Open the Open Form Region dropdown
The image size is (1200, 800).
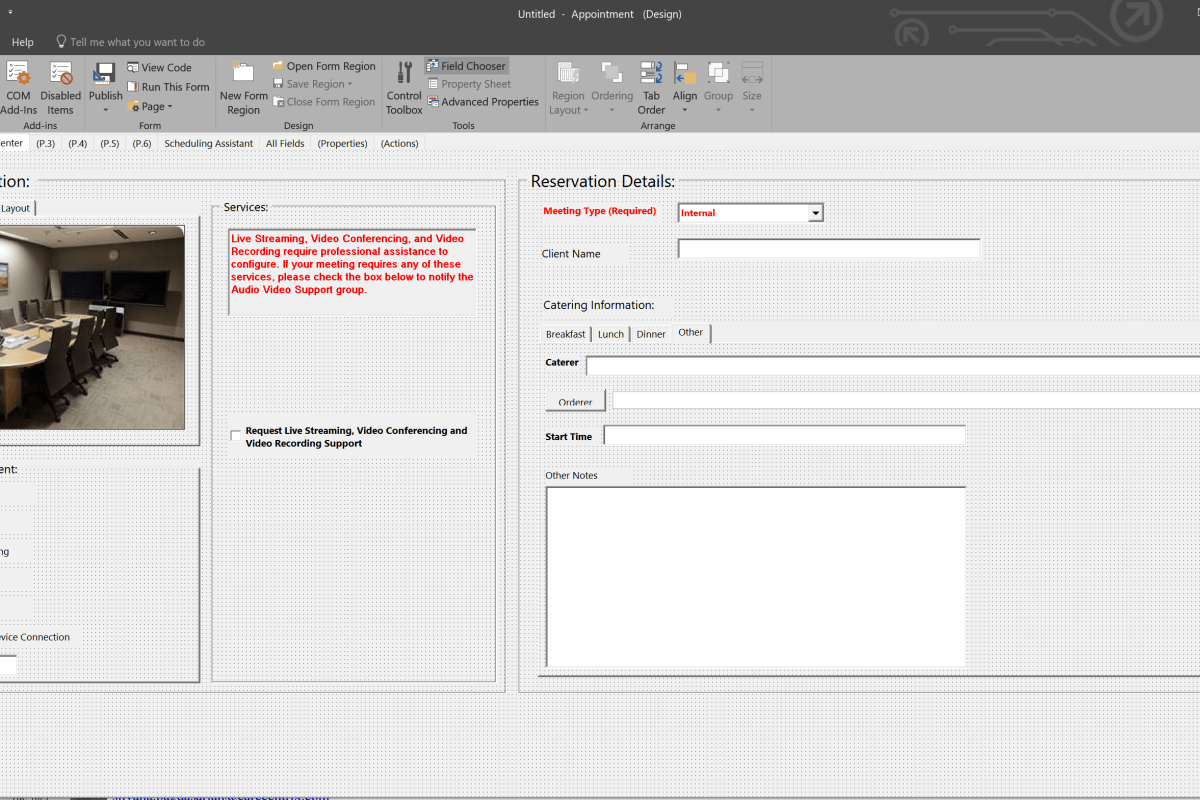pyautogui.click(x=324, y=66)
